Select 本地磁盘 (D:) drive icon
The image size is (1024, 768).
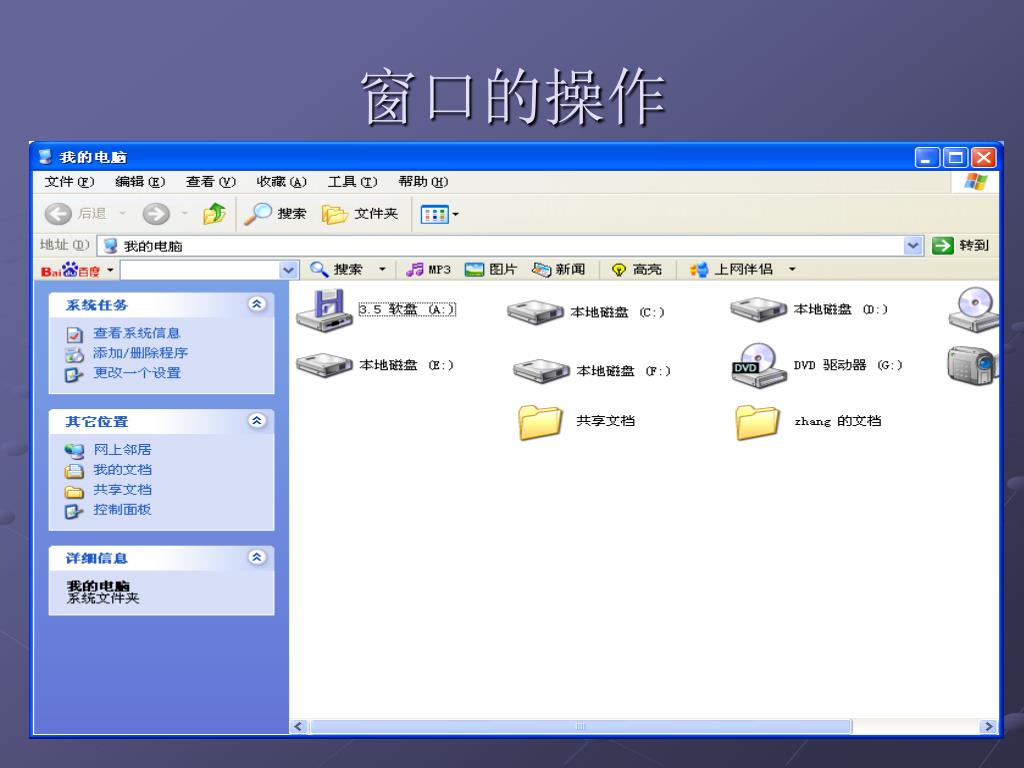point(758,309)
